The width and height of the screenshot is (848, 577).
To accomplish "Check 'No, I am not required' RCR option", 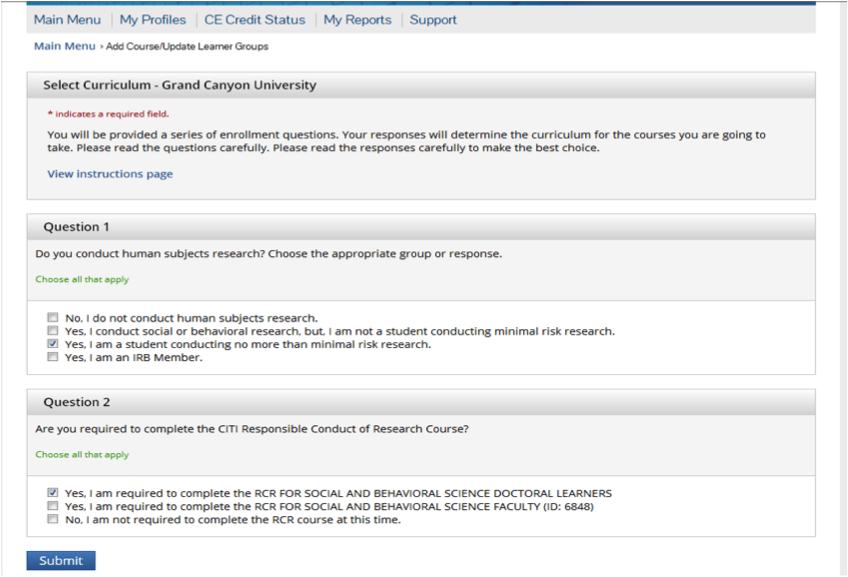I will (x=52, y=519).
